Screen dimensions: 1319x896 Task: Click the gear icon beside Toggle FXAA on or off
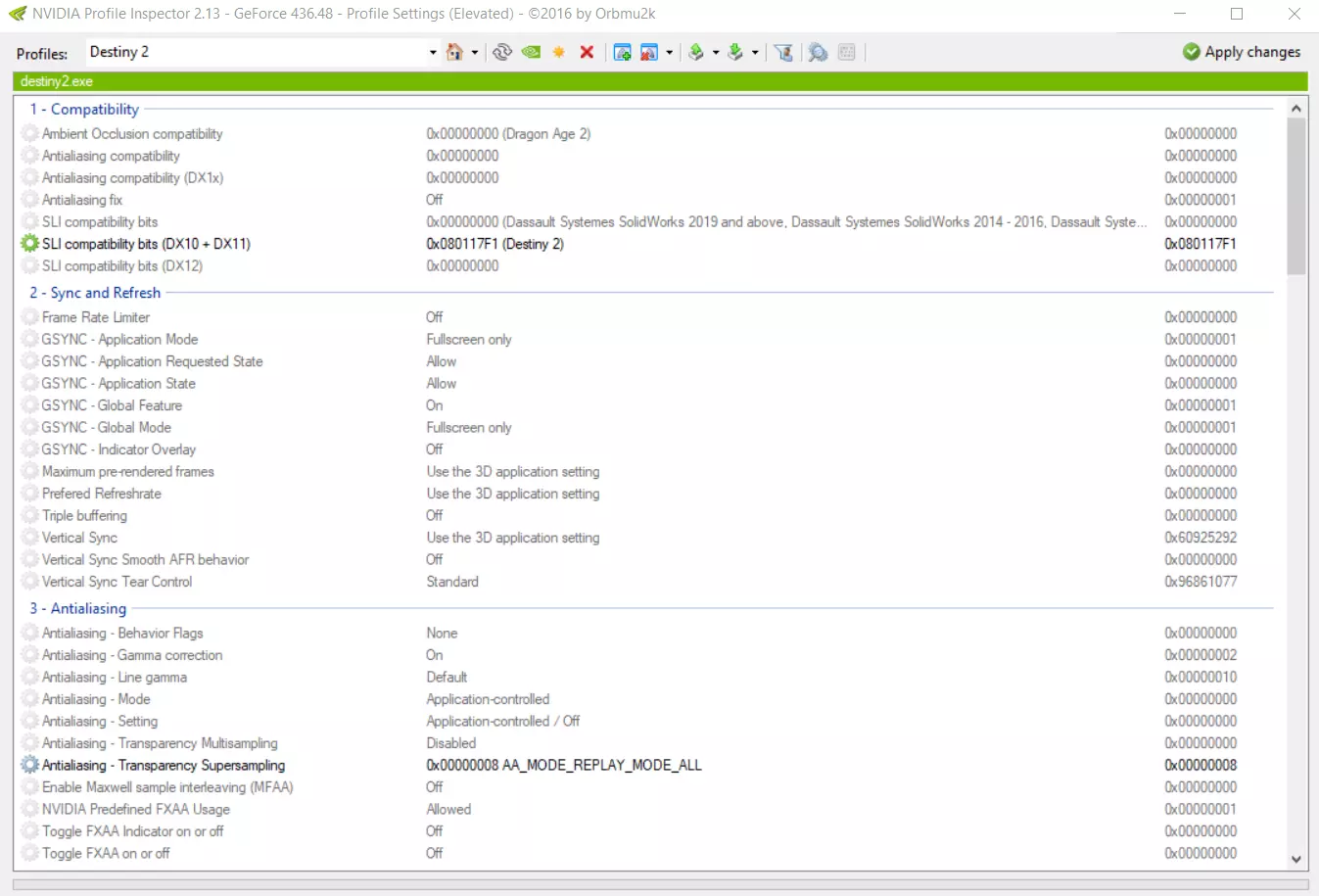30,853
